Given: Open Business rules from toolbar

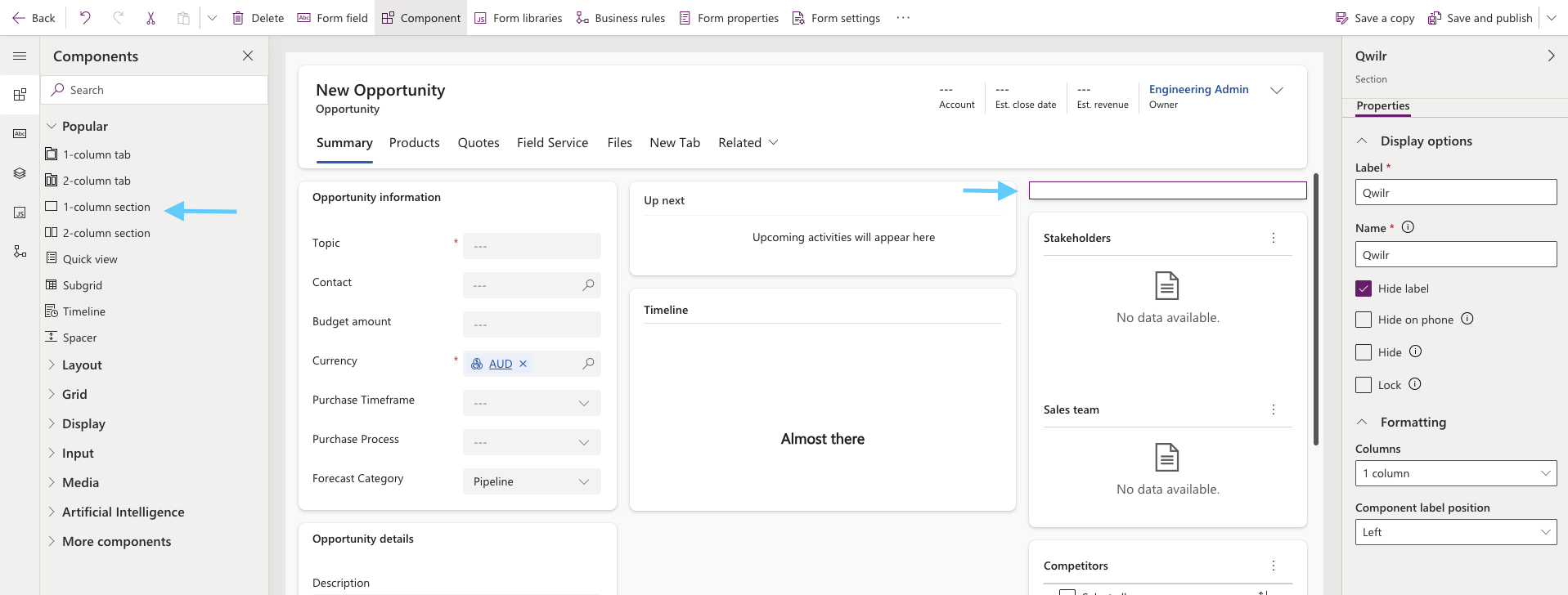Looking at the screenshot, I should [620, 18].
